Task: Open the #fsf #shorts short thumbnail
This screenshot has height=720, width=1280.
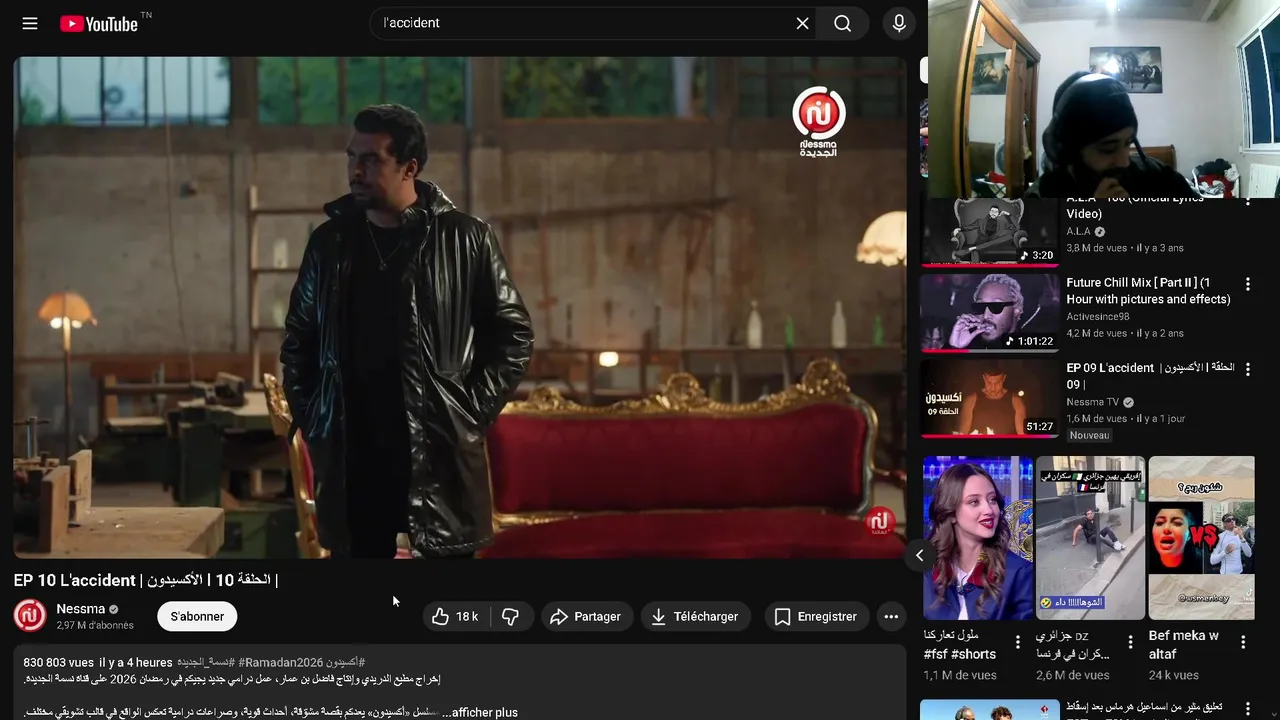Action: coord(977,538)
